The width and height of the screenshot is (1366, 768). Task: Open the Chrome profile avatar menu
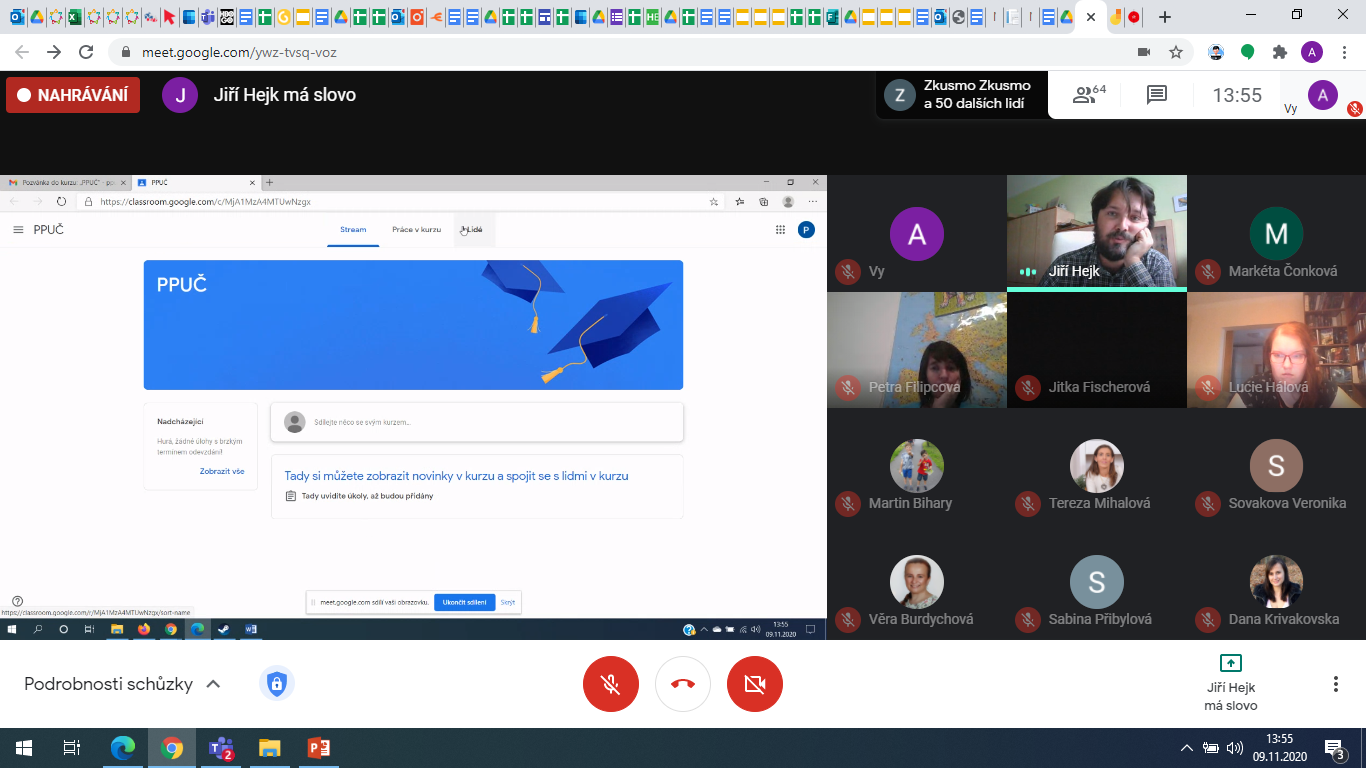click(1312, 52)
